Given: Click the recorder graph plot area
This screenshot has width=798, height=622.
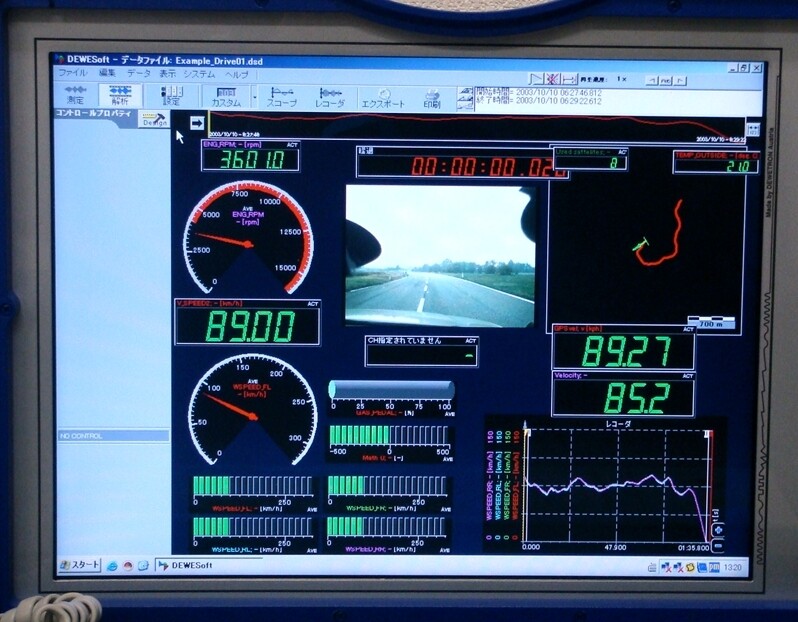Looking at the screenshot, I should click(618, 485).
